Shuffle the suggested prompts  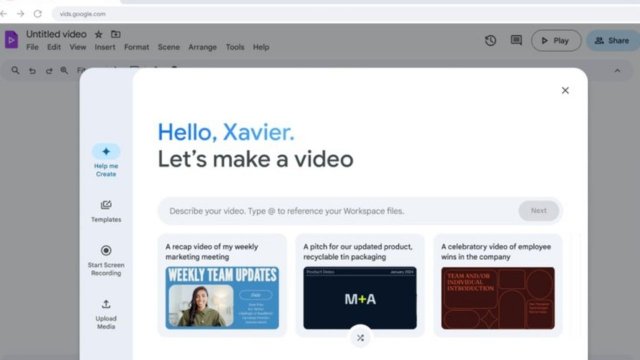point(360,338)
